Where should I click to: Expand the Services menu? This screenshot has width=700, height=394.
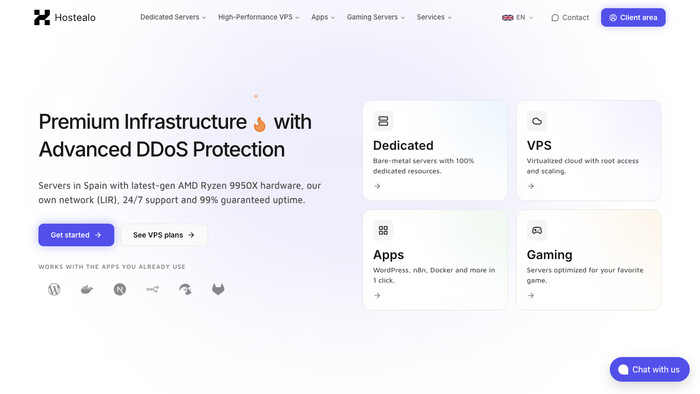coord(434,17)
